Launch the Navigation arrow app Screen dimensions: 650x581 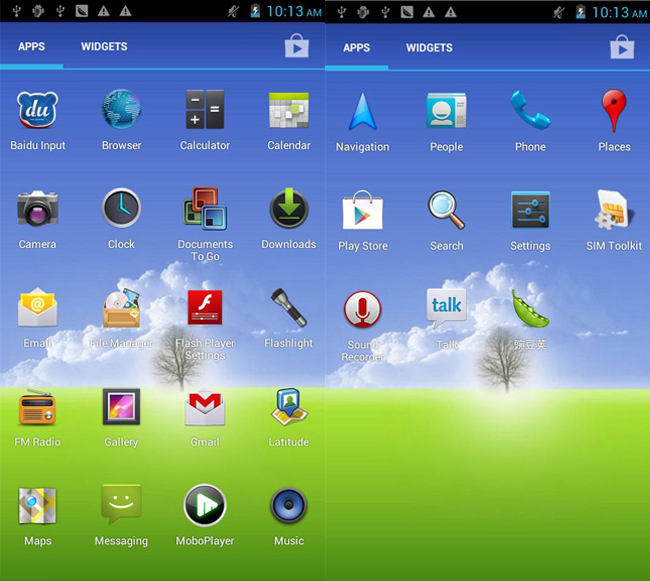(363, 112)
